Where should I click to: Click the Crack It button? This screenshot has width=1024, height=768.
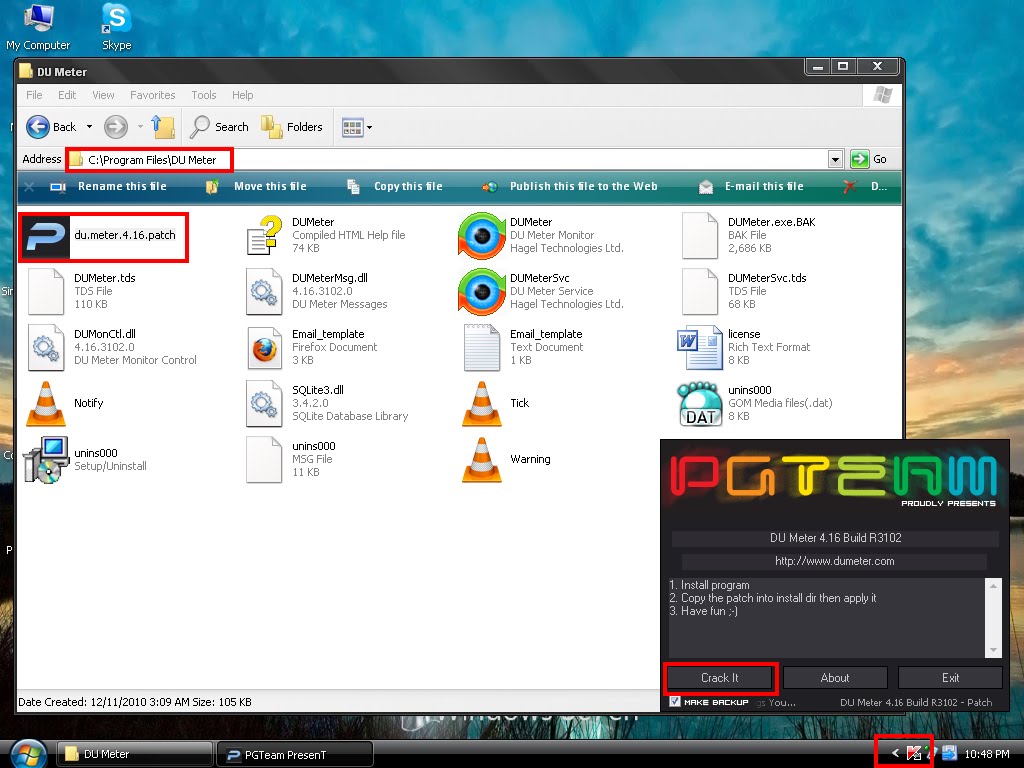coord(720,678)
